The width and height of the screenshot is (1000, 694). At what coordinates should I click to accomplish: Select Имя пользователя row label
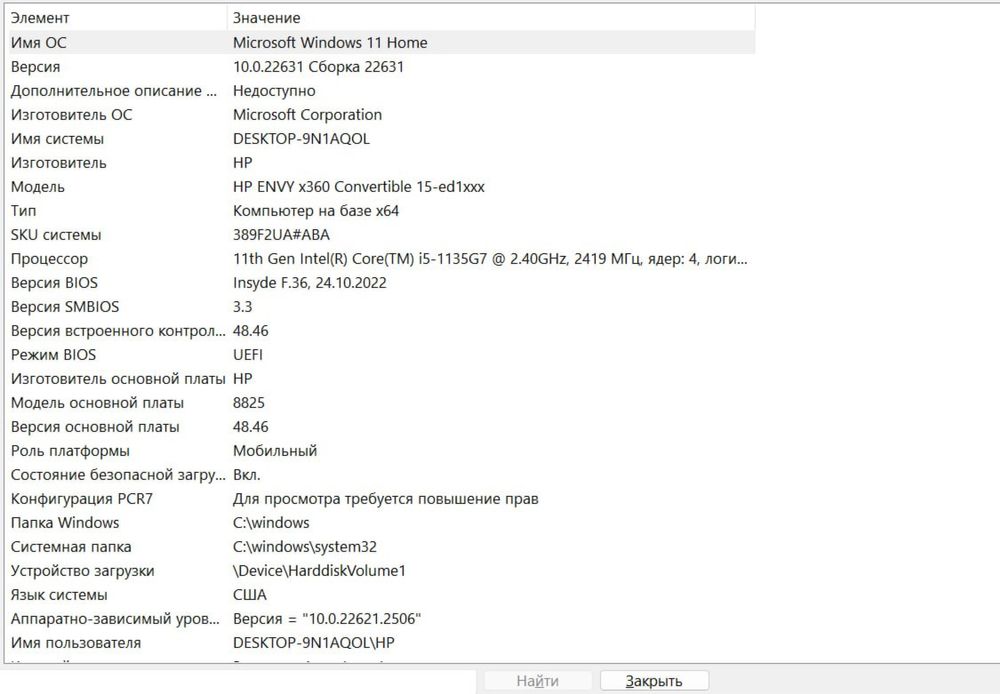click(x=76, y=643)
